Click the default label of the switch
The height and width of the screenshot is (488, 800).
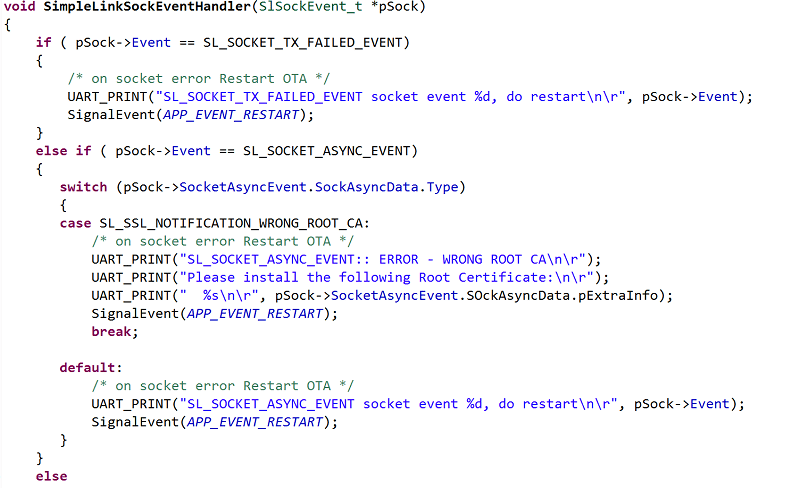click(x=90, y=367)
